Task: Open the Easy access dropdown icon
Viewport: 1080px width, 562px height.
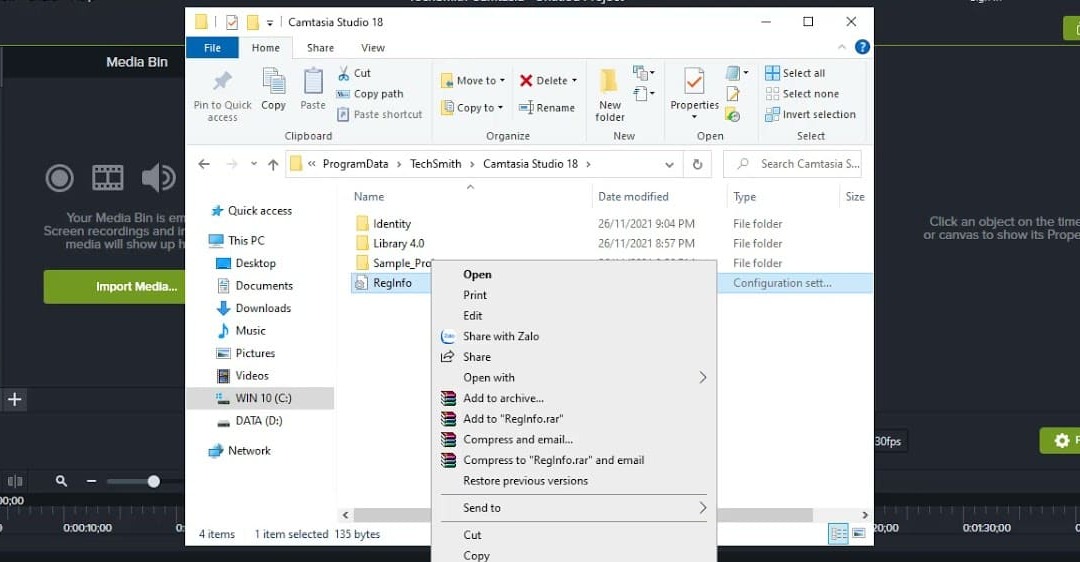Action: (644, 93)
